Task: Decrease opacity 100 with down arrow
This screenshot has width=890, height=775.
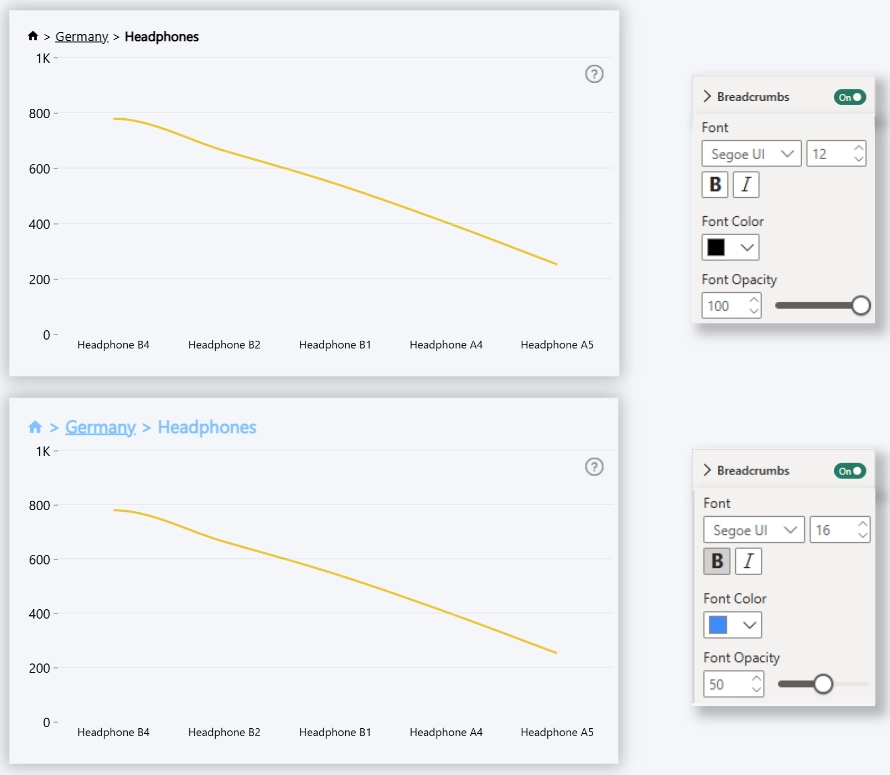Action: (x=754, y=311)
